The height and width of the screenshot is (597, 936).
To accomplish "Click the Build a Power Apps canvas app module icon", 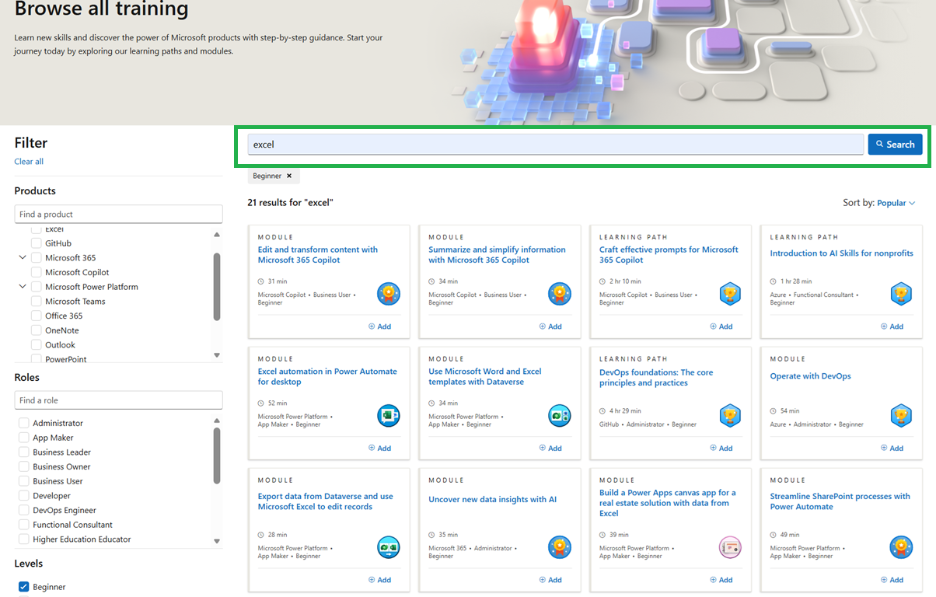I will tap(730, 547).
